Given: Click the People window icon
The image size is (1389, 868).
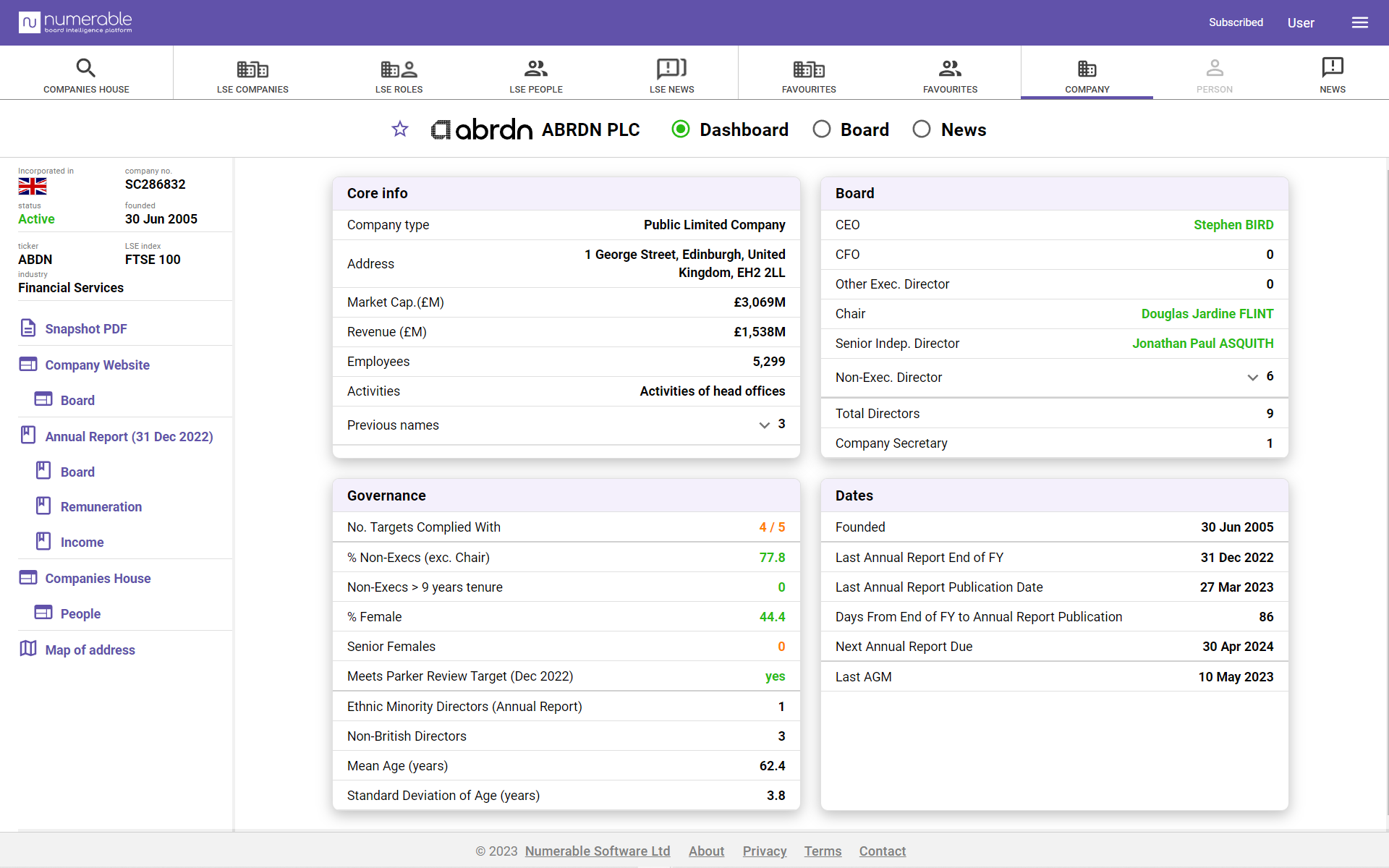Looking at the screenshot, I should pos(43,613).
